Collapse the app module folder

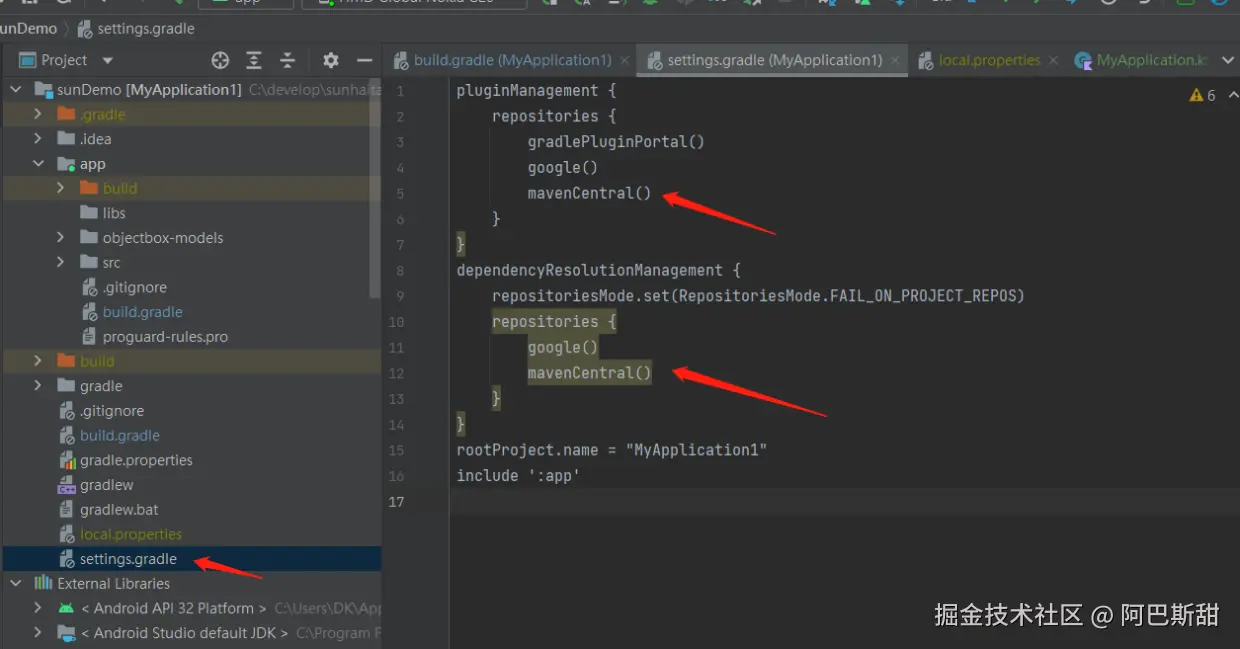[38, 164]
